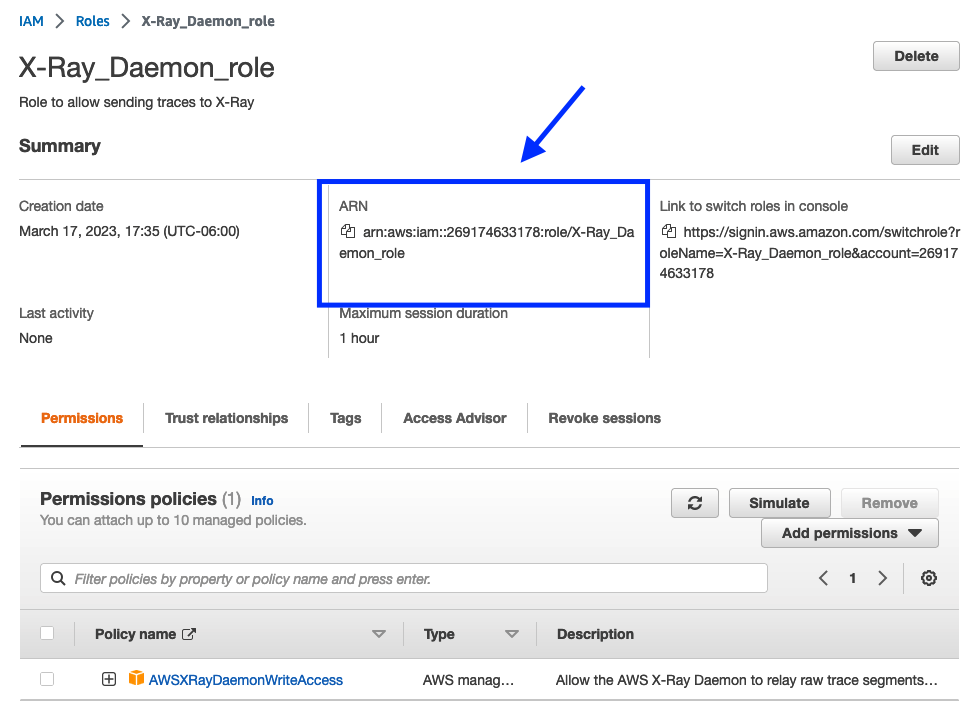Open the Permissions policies Info link
Image resolution: width=972 pixels, height=723 pixels.
[x=262, y=500]
